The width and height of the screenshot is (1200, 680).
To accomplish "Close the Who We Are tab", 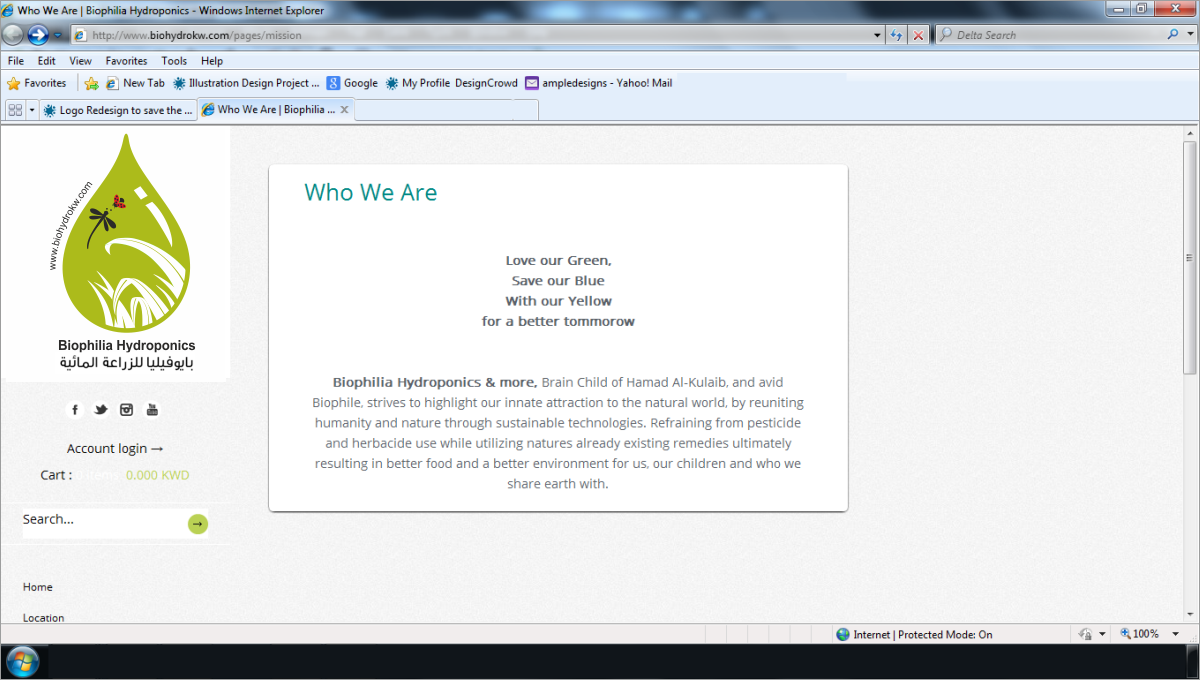I will [x=345, y=110].
